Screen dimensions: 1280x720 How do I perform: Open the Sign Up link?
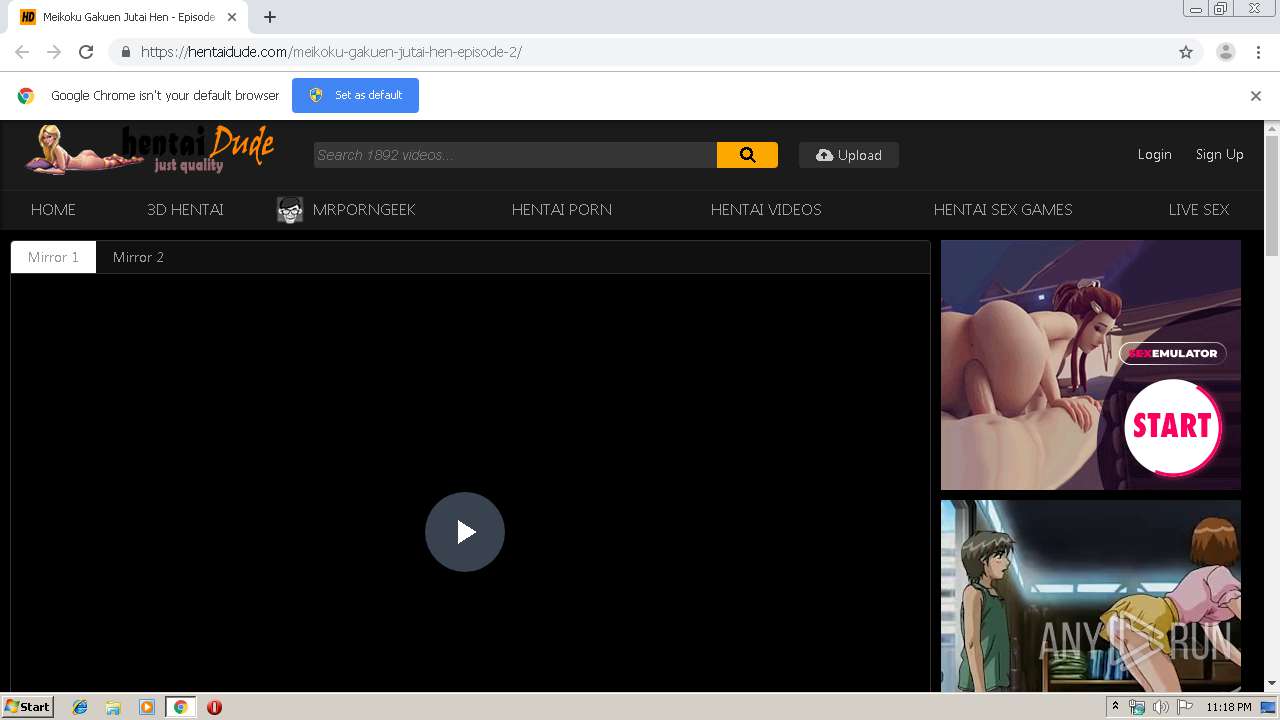pyautogui.click(x=1219, y=154)
